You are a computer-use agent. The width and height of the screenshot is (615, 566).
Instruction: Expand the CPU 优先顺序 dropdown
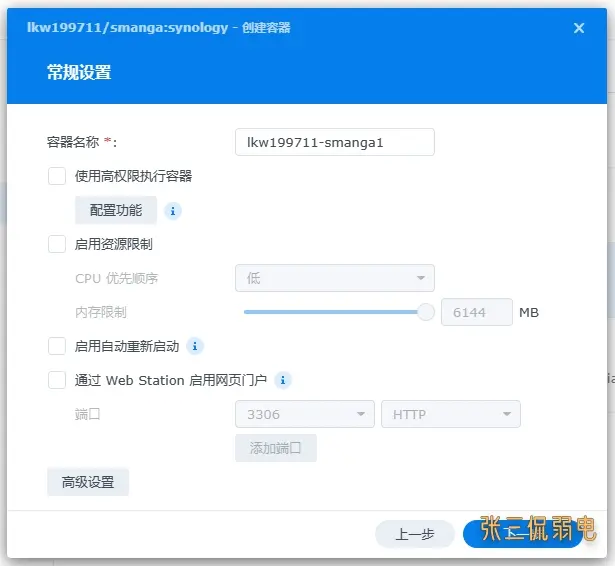click(x=335, y=278)
